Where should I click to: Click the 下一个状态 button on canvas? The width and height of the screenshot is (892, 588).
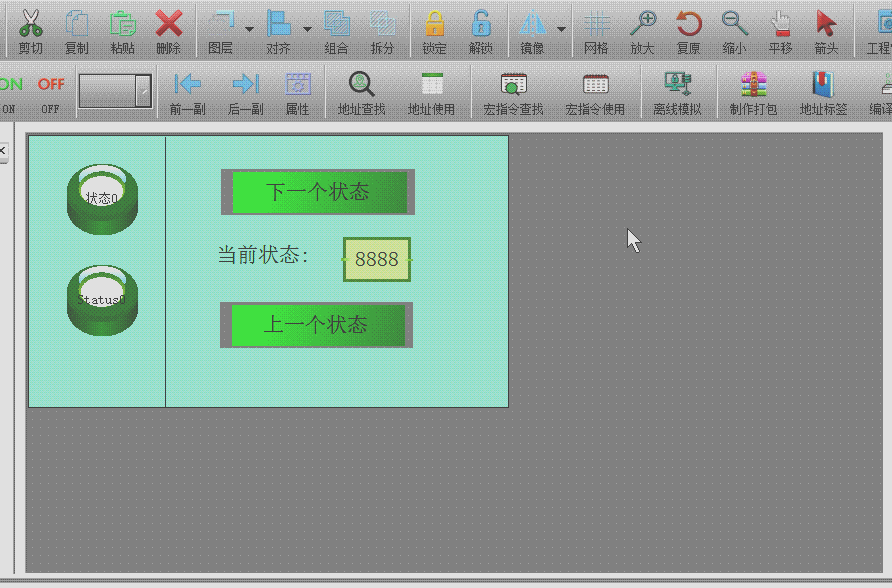coord(317,192)
